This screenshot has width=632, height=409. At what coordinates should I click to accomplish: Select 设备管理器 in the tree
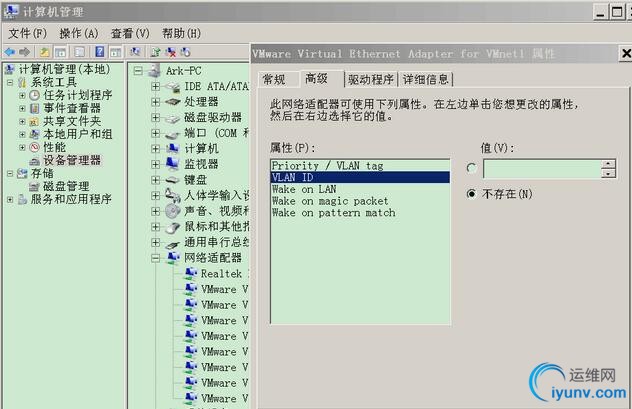(x=72, y=160)
